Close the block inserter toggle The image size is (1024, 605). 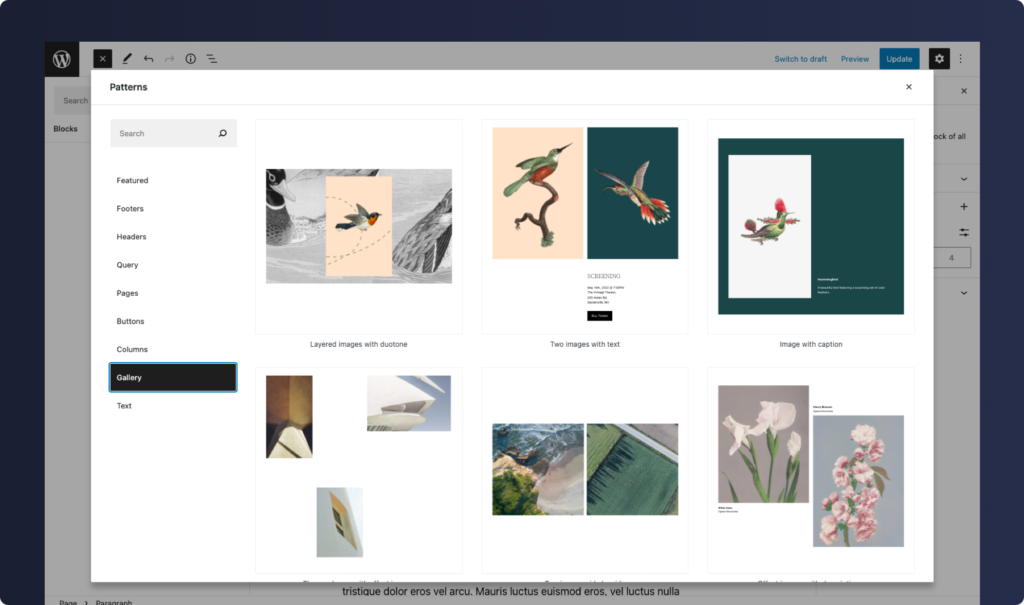click(x=103, y=59)
